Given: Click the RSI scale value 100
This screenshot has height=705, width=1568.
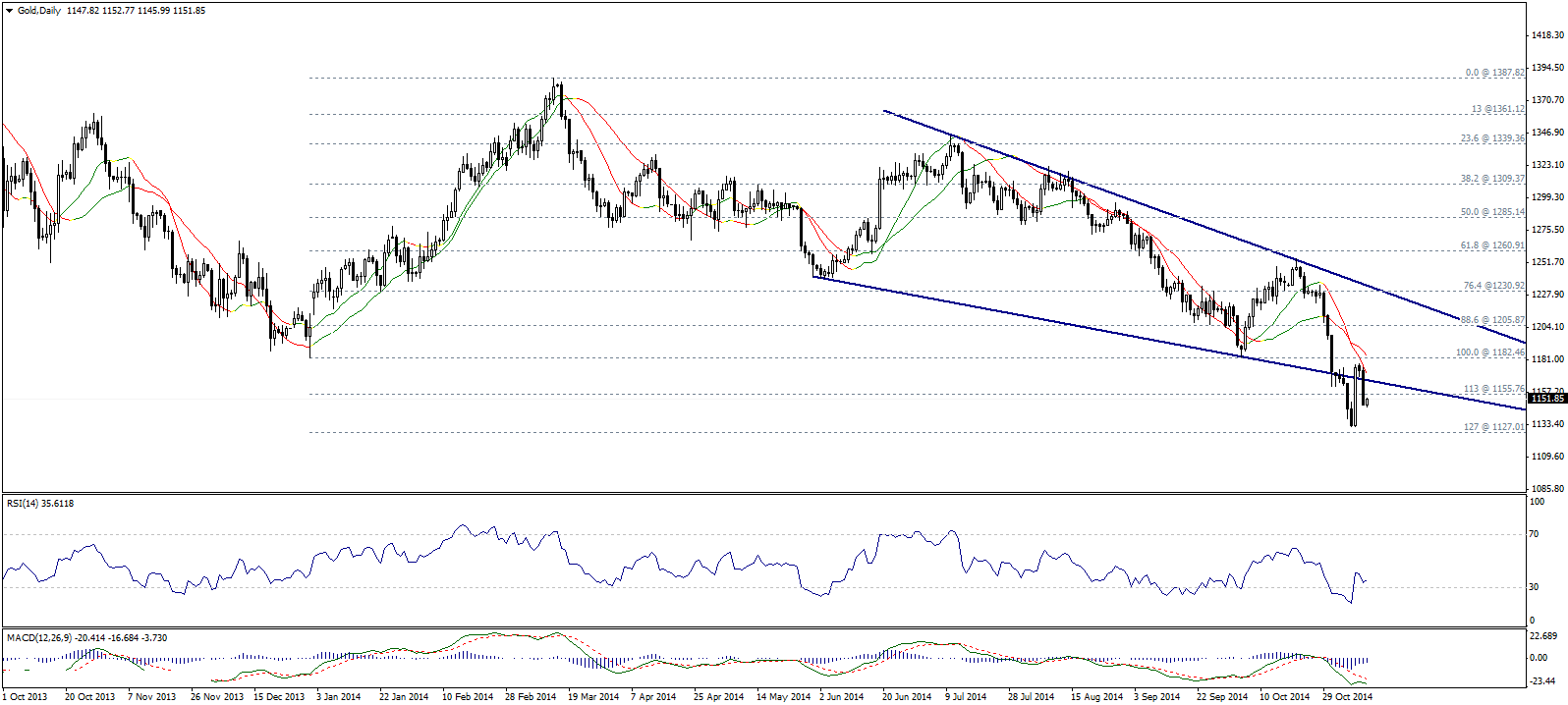Looking at the screenshot, I should [x=1538, y=502].
